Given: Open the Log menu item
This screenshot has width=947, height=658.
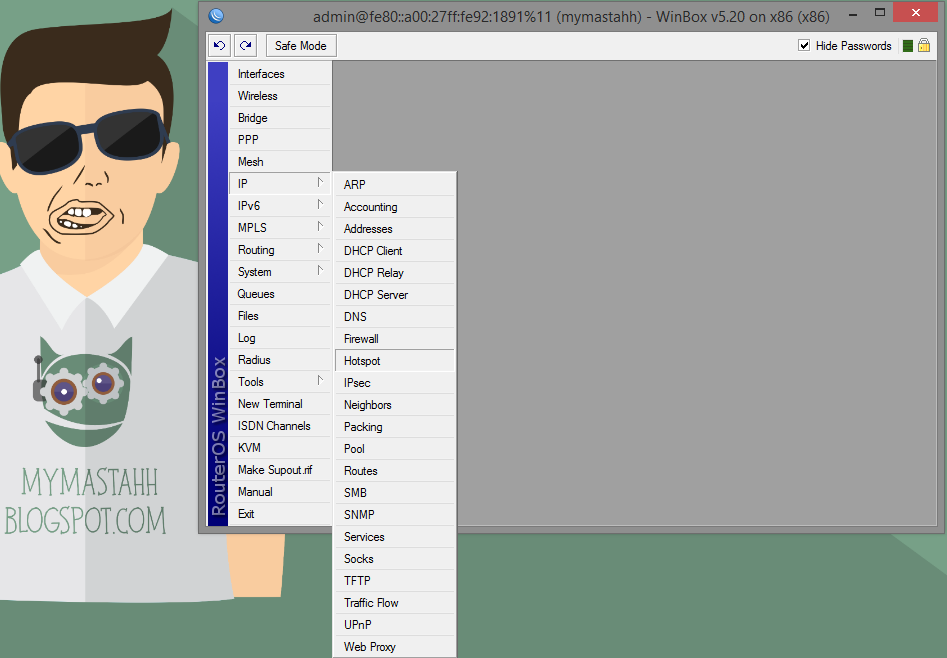Looking at the screenshot, I should 280,338.
